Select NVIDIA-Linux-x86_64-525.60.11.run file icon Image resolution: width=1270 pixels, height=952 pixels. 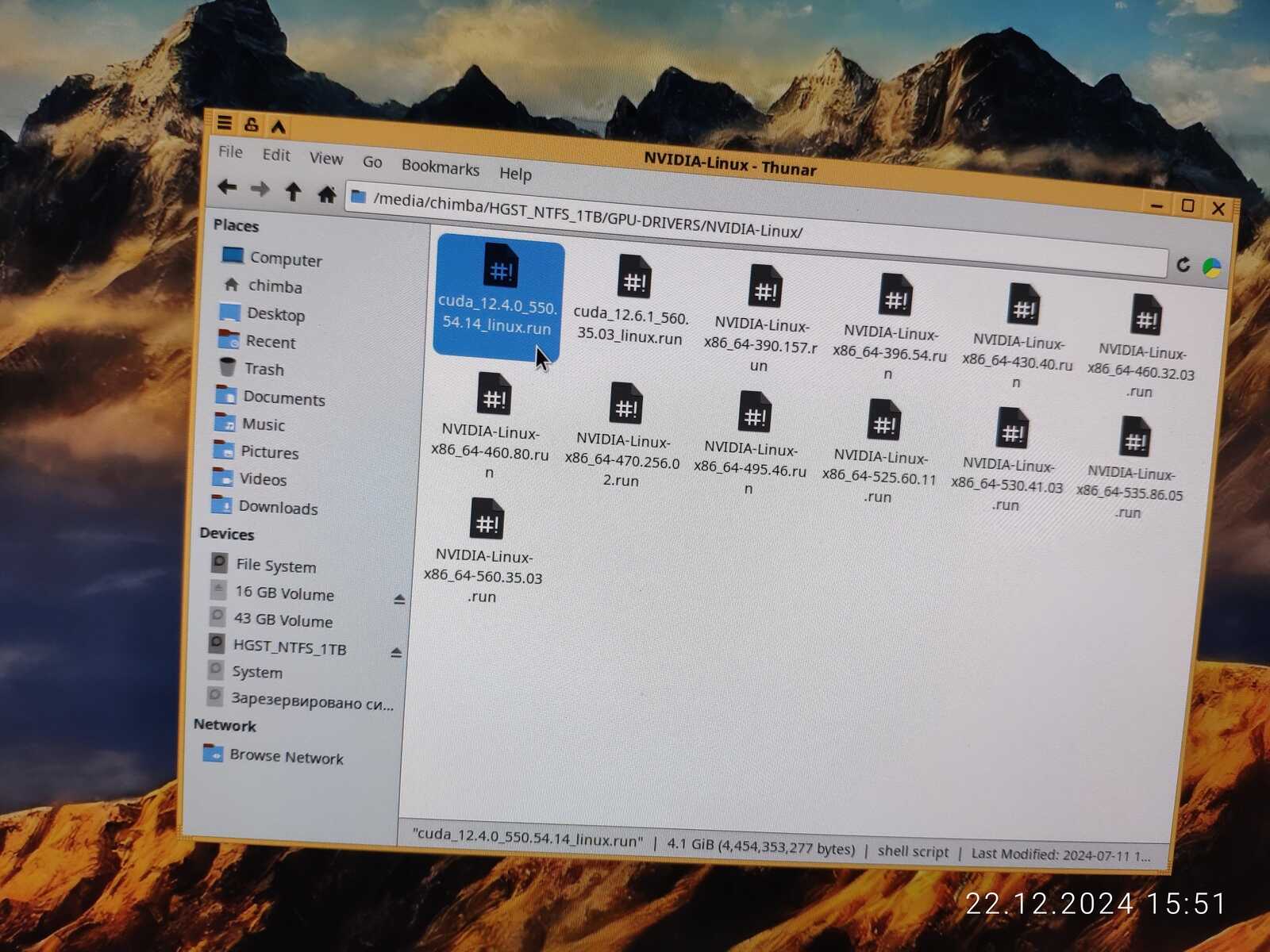[884, 421]
